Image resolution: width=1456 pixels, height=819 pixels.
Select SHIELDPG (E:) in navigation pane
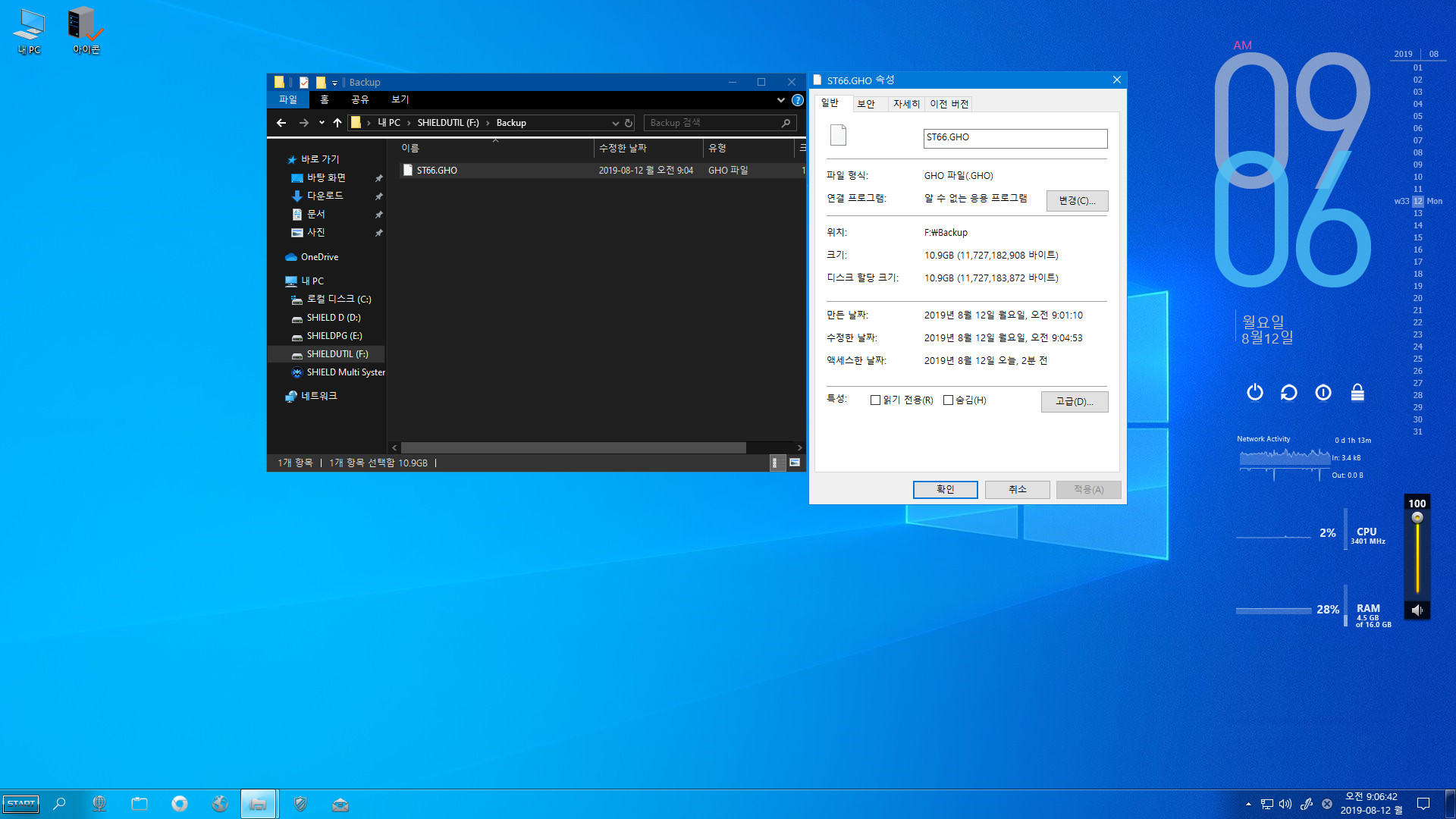[334, 336]
